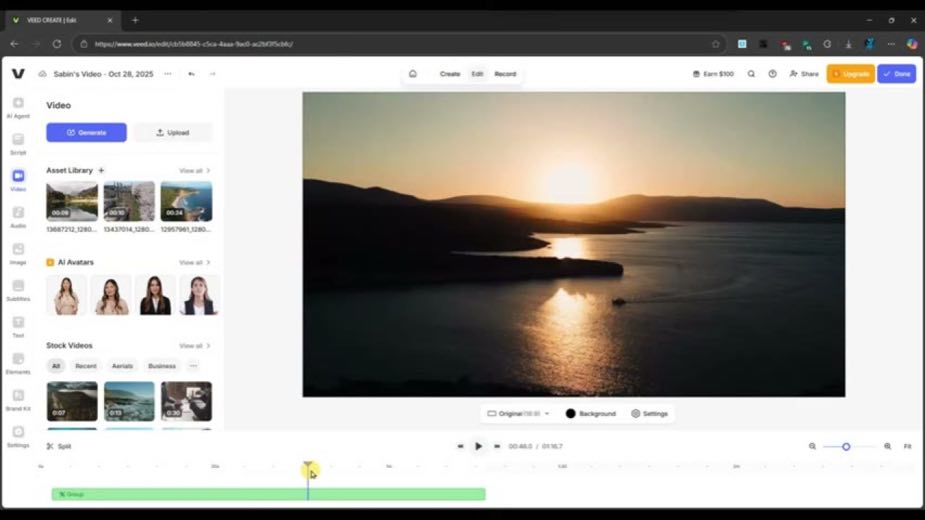Image resolution: width=925 pixels, height=520 pixels.
Task: Open the help question mark icon
Action: (x=772, y=74)
